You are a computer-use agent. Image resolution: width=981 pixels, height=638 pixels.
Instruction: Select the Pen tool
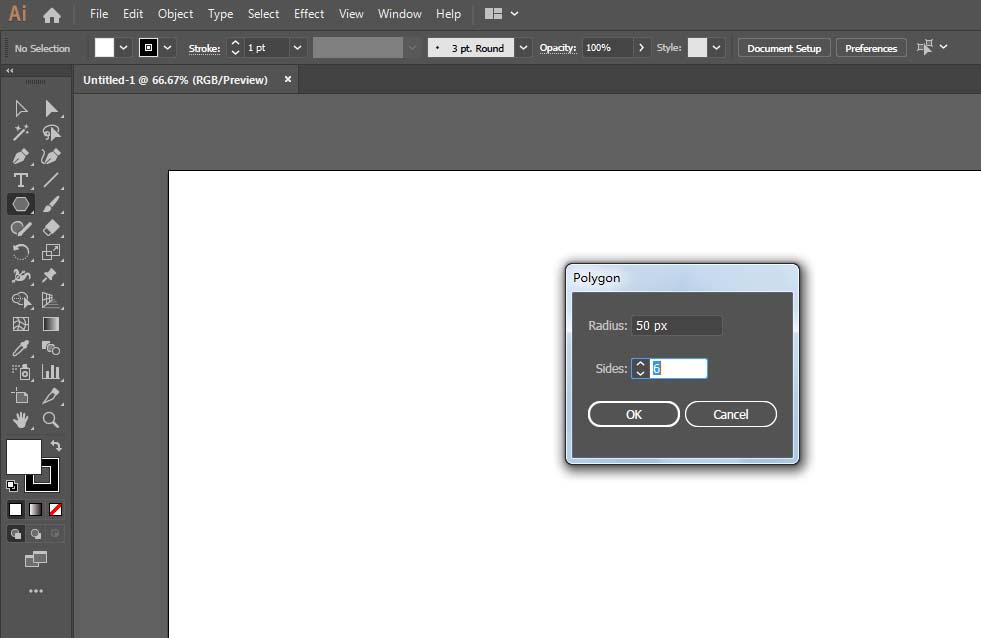coord(21,156)
